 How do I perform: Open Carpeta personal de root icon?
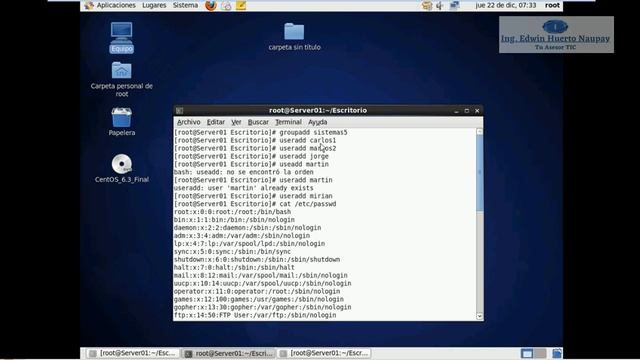click(x=122, y=79)
